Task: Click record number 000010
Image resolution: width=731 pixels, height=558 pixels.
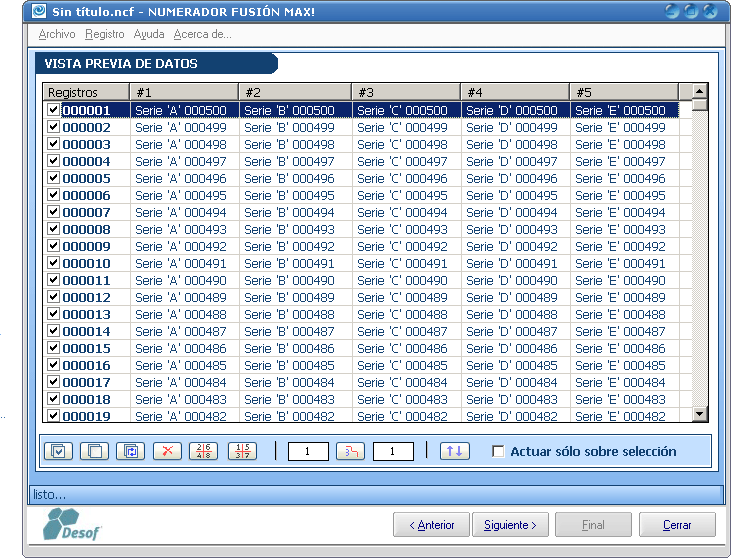Action: (x=86, y=263)
